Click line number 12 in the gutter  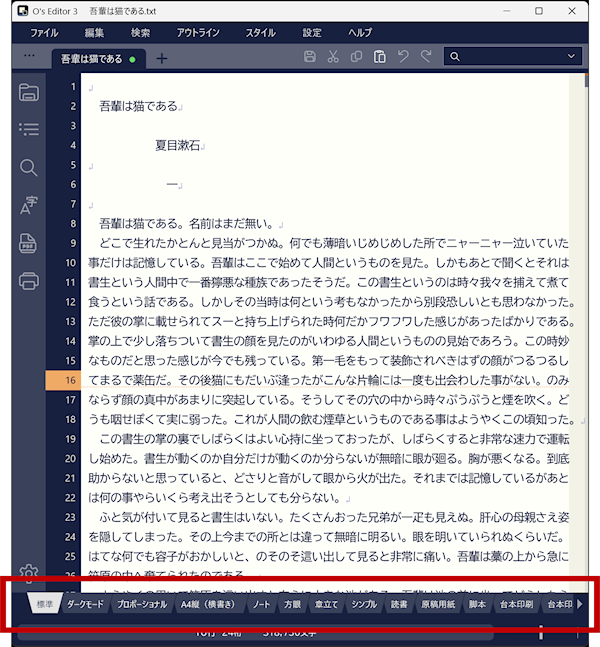tap(71, 302)
